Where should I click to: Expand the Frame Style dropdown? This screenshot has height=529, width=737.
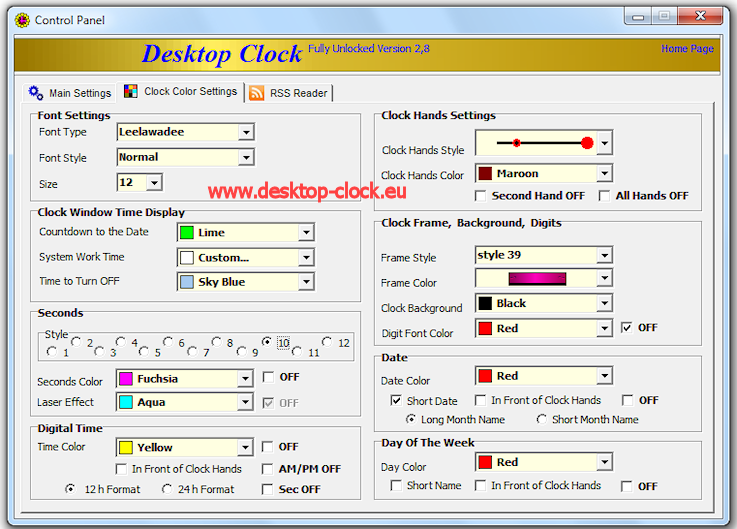tap(604, 255)
